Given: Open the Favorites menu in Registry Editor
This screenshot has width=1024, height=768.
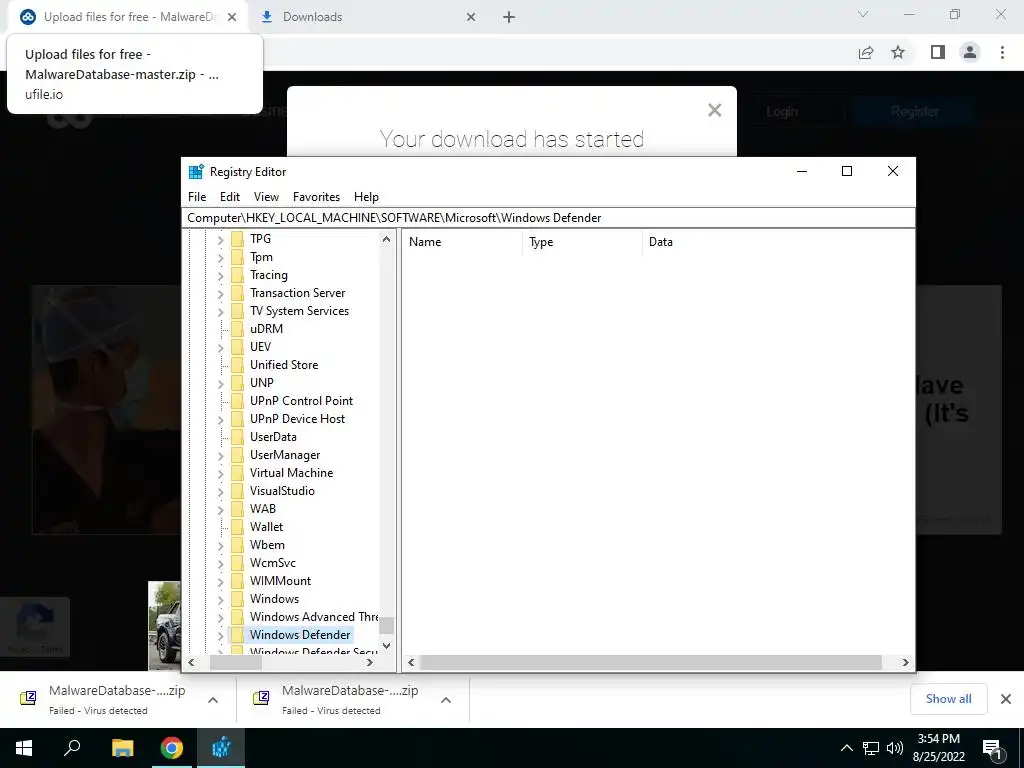Looking at the screenshot, I should pyautogui.click(x=316, y=197).
